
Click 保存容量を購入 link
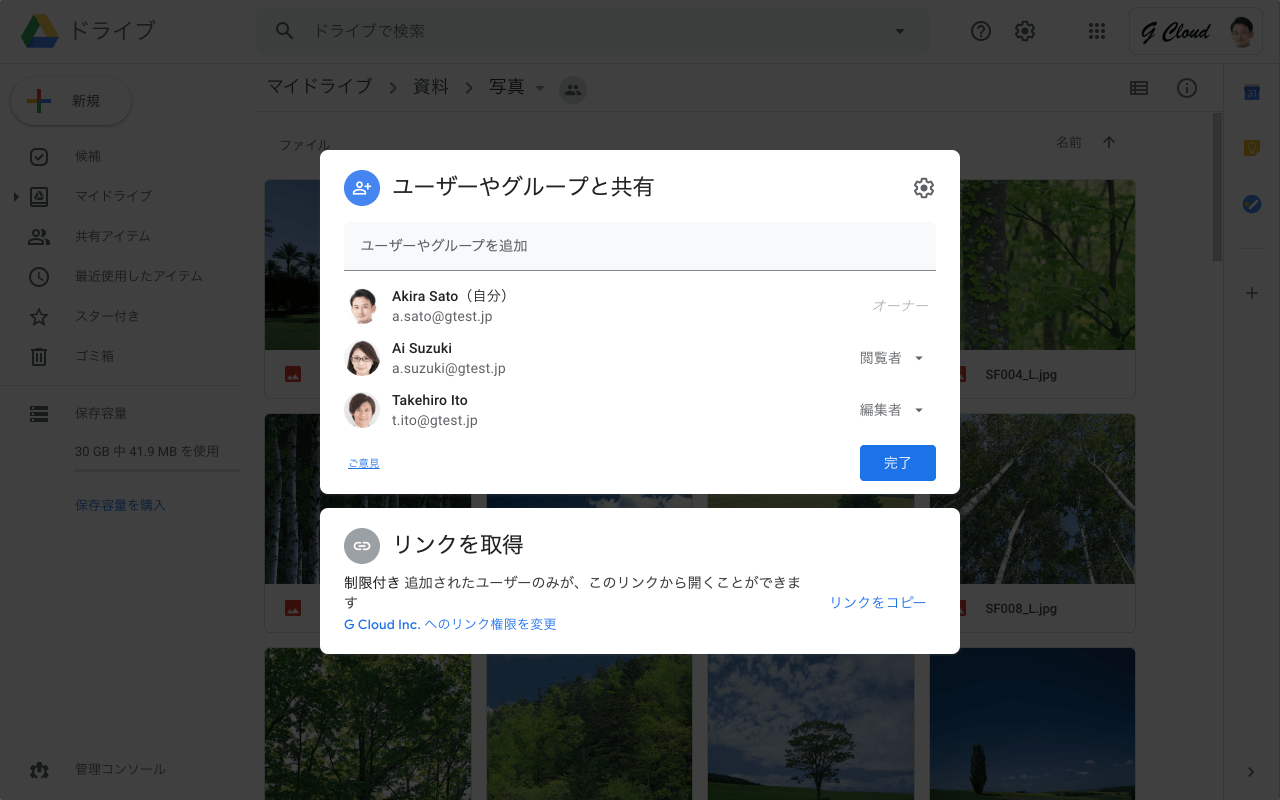coord(120,505)
